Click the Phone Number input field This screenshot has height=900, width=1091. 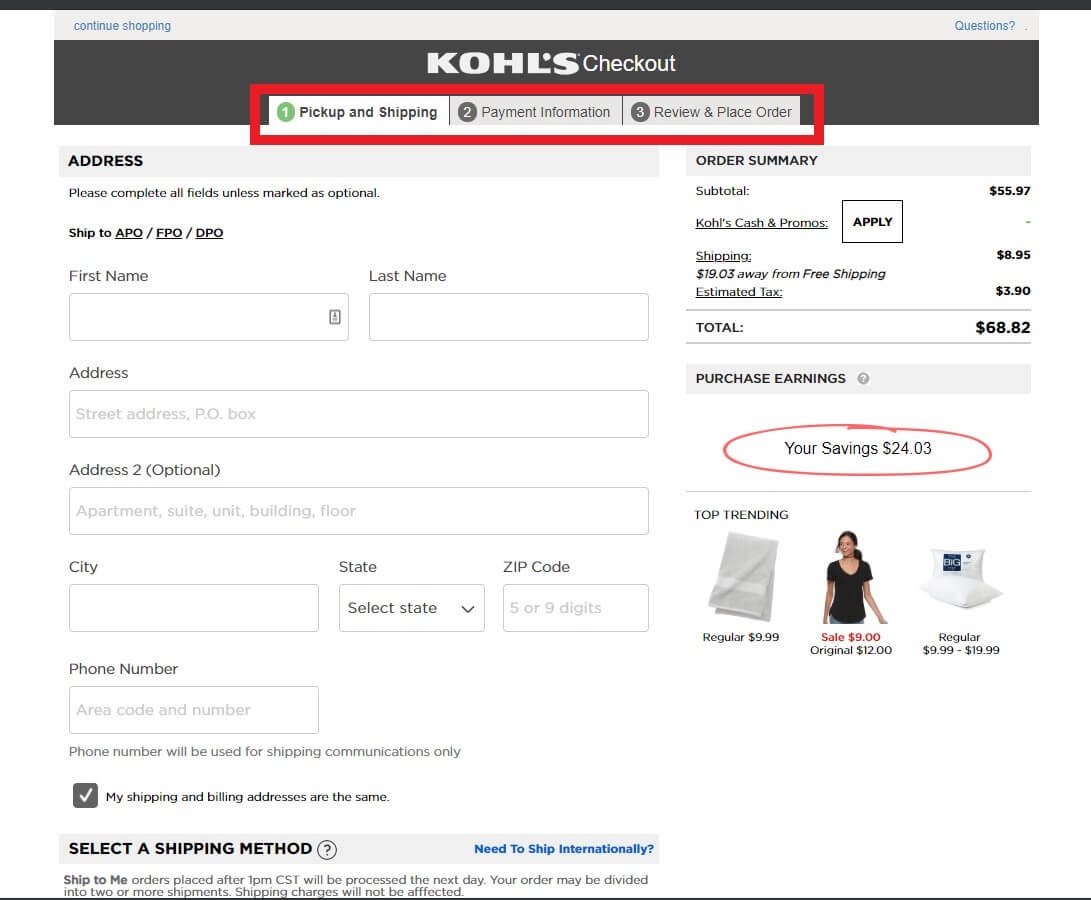click(193, 710)
